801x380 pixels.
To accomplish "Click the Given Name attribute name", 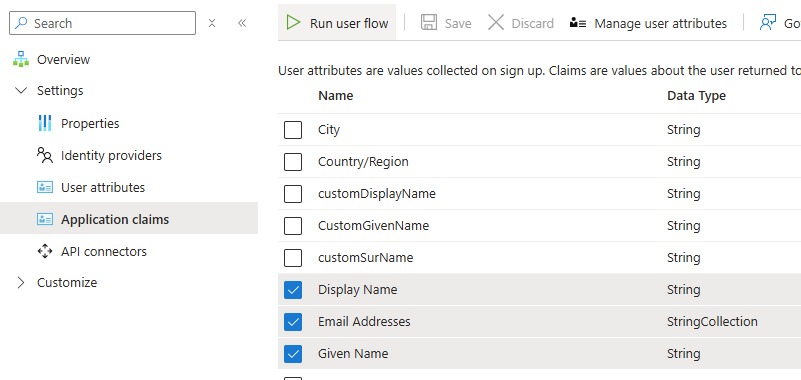I will click(353, 353).
